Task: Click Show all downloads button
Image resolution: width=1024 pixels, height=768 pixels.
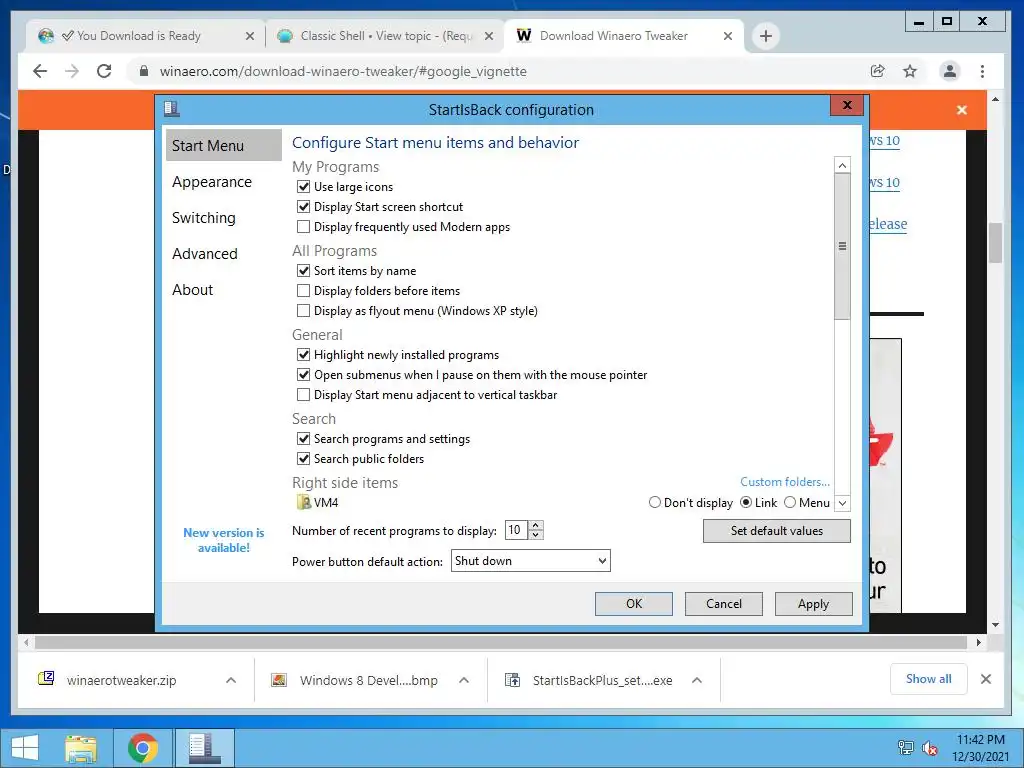Action: click(x=928, y=679)
